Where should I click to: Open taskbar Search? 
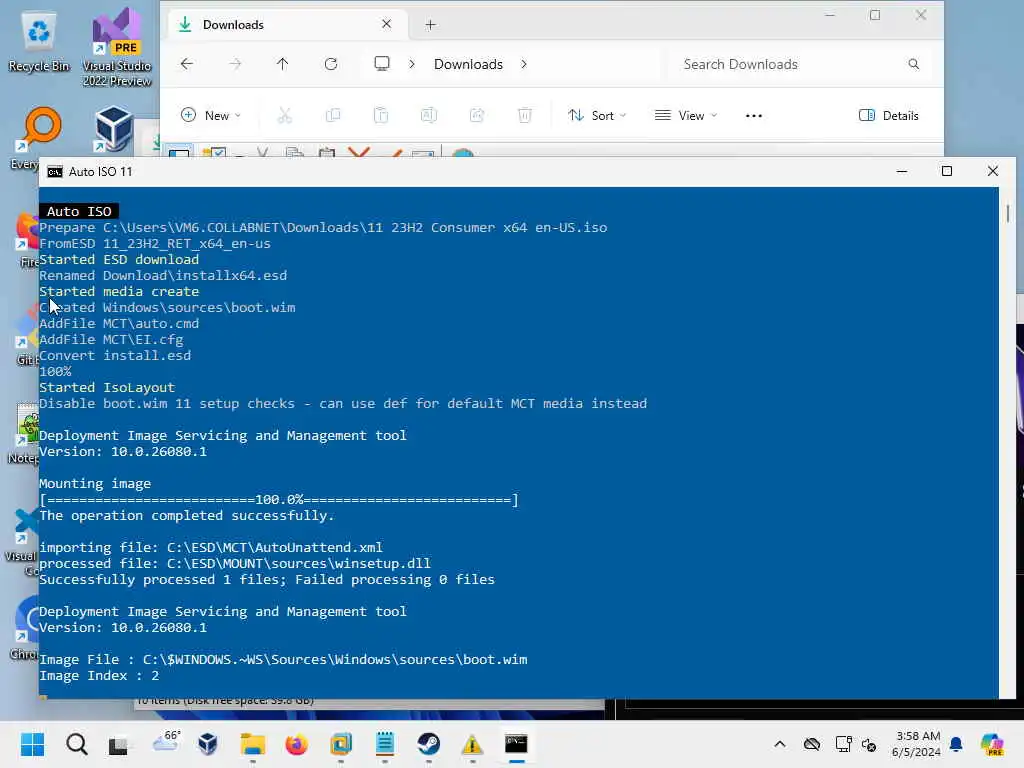click(76, 744)
